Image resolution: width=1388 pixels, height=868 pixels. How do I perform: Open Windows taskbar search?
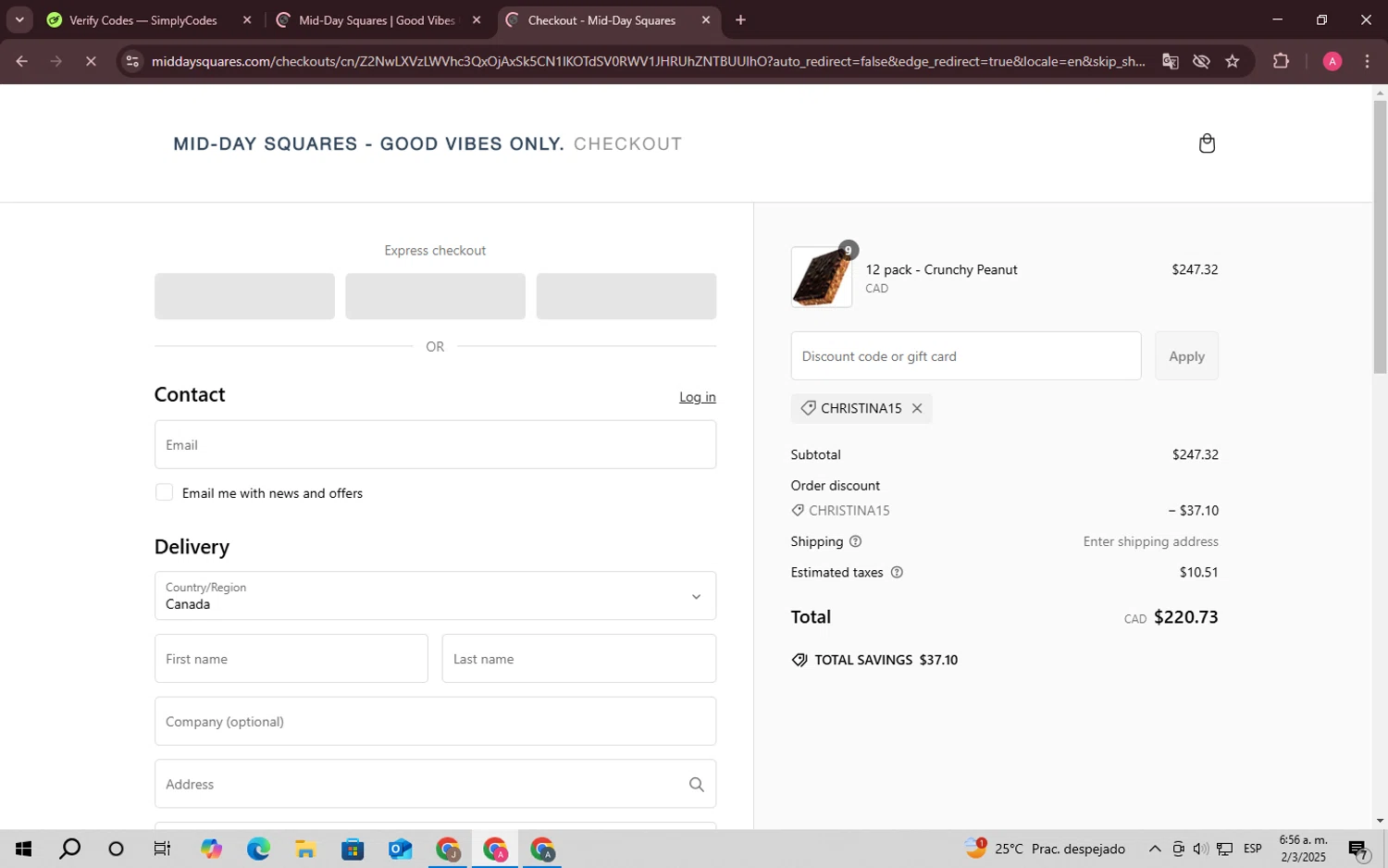tap(69, 849)
